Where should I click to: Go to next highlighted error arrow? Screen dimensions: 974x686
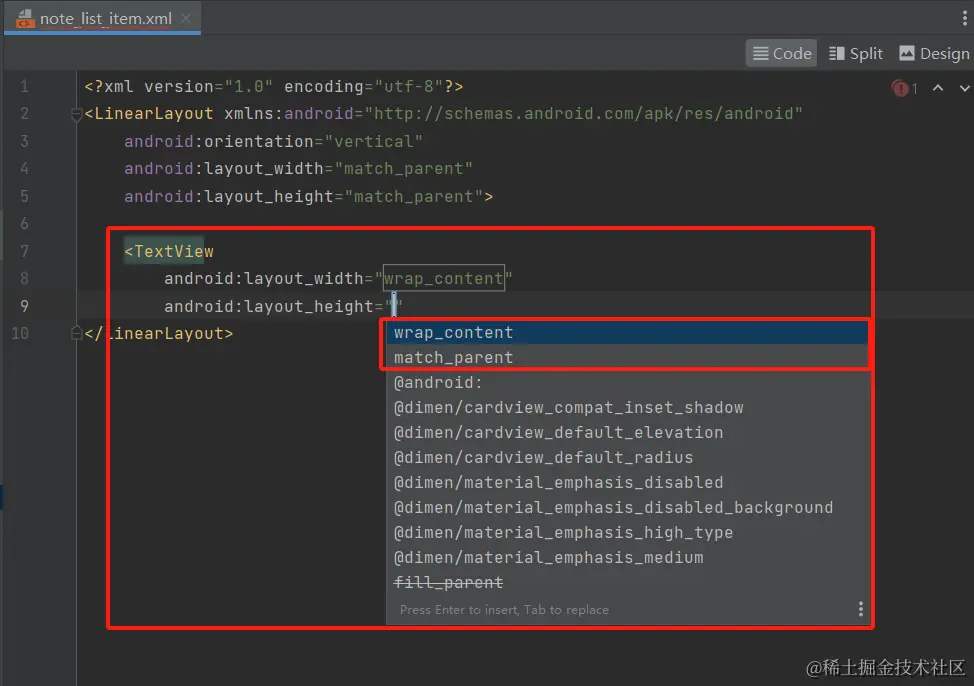click(x=964, y=88)
